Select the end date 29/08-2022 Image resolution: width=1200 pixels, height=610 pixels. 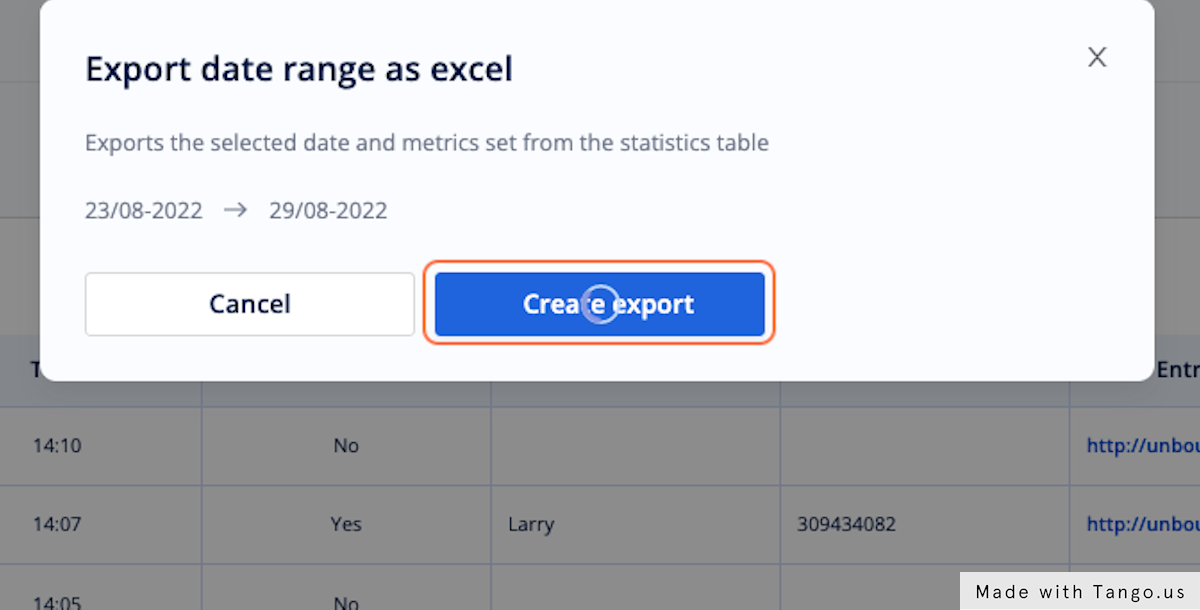click(x=328, y=211)
